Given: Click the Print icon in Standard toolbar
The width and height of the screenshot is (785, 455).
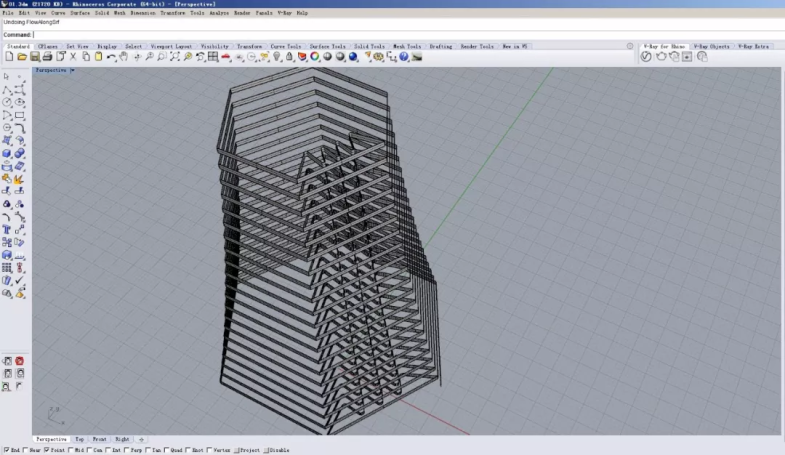Looking at the screenshot, I should (x=47, y=57).
